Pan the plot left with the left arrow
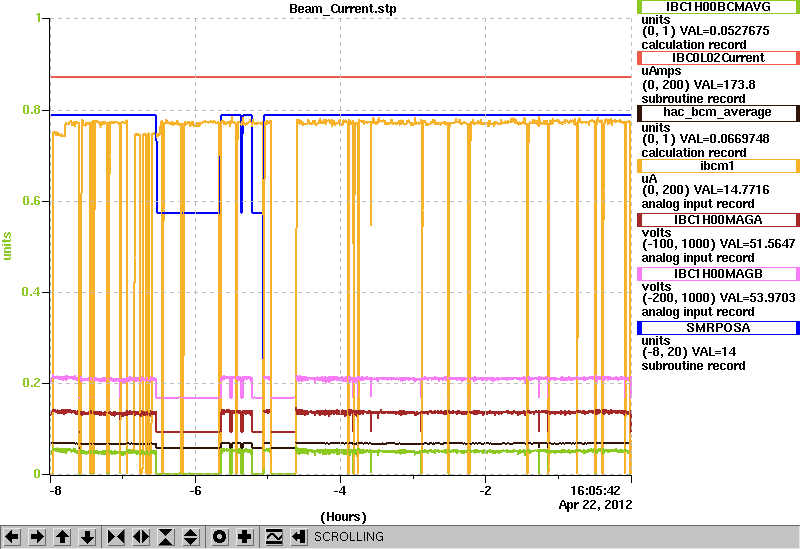This screenshot has height=549, width=800. tap(12, 537)
